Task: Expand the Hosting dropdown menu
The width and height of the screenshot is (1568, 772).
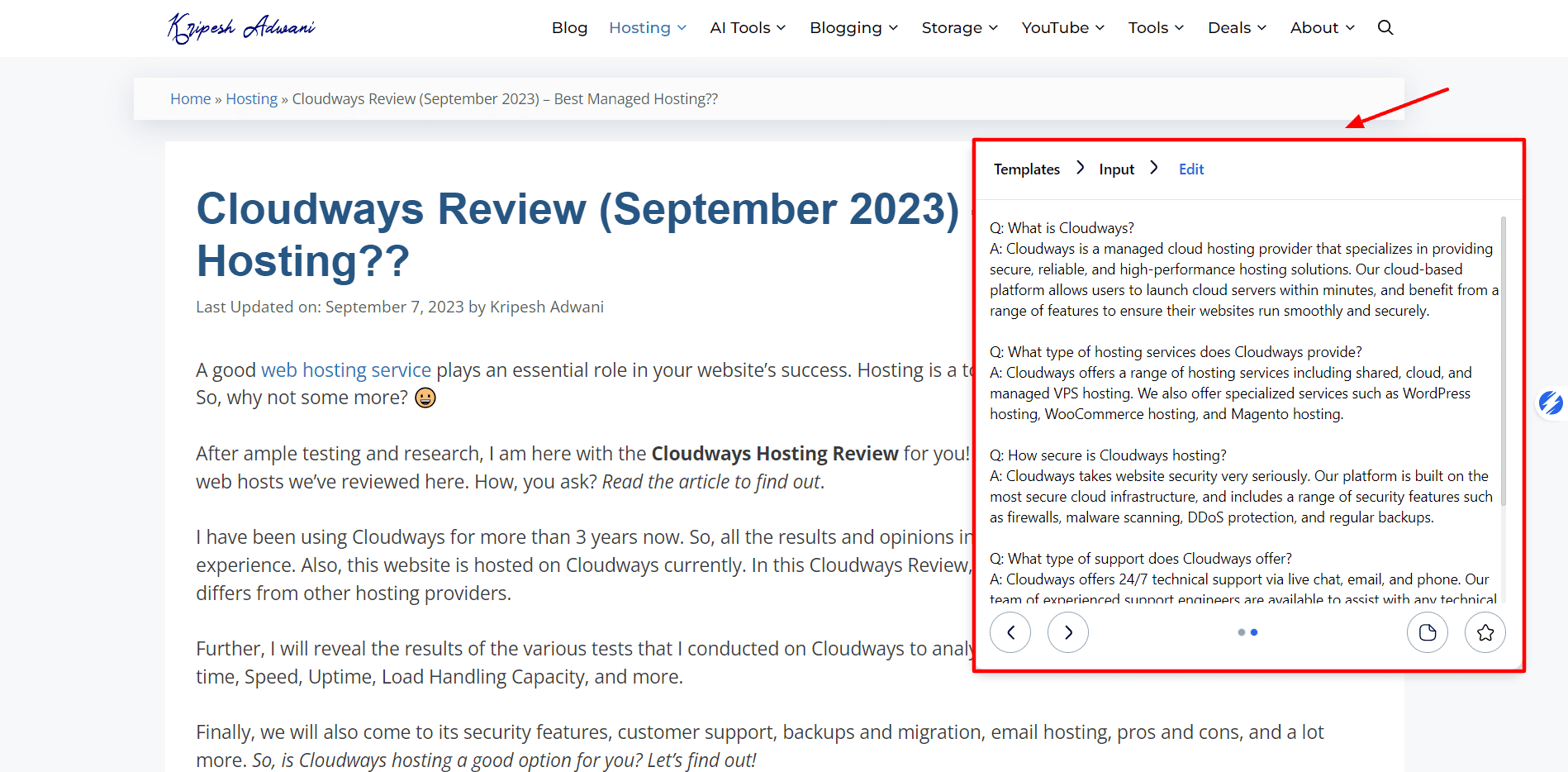Action: point(648,27)
